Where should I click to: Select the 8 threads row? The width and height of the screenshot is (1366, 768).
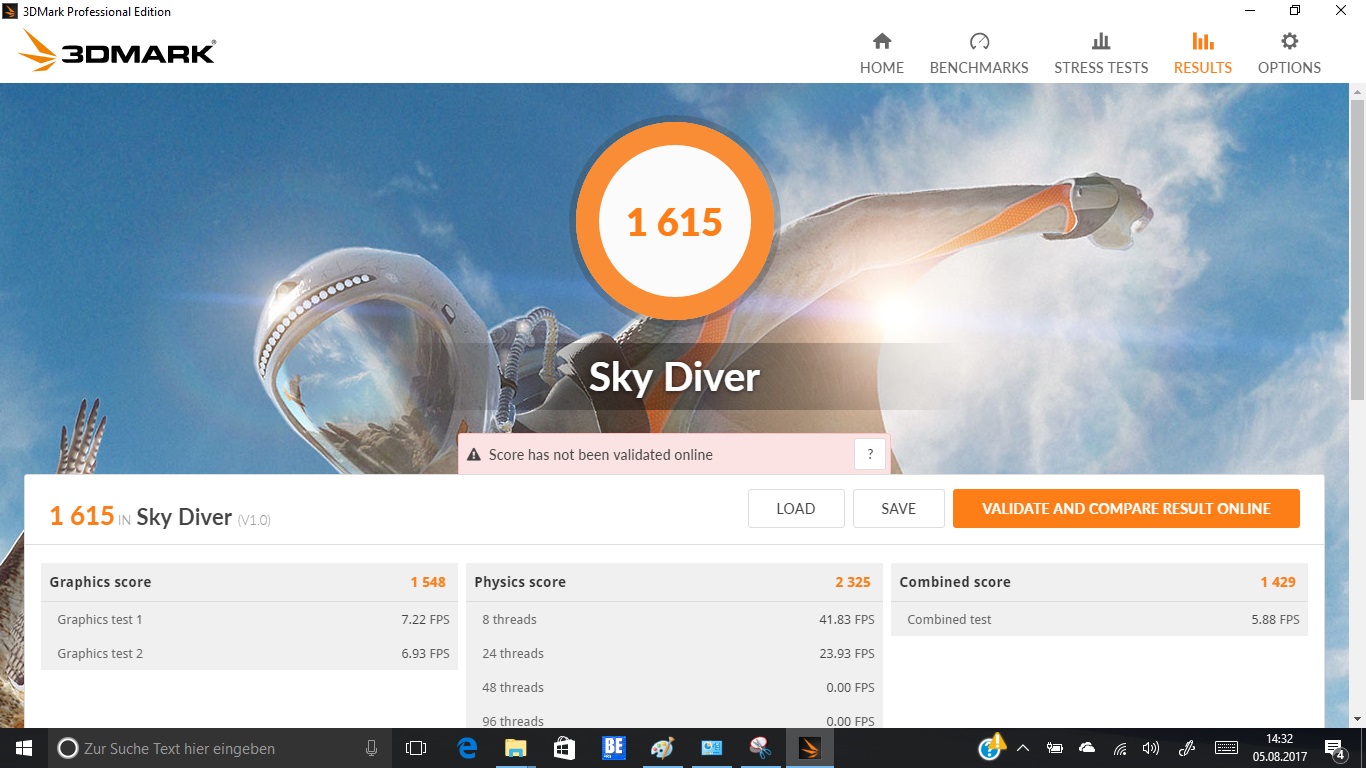pos(674,619)
